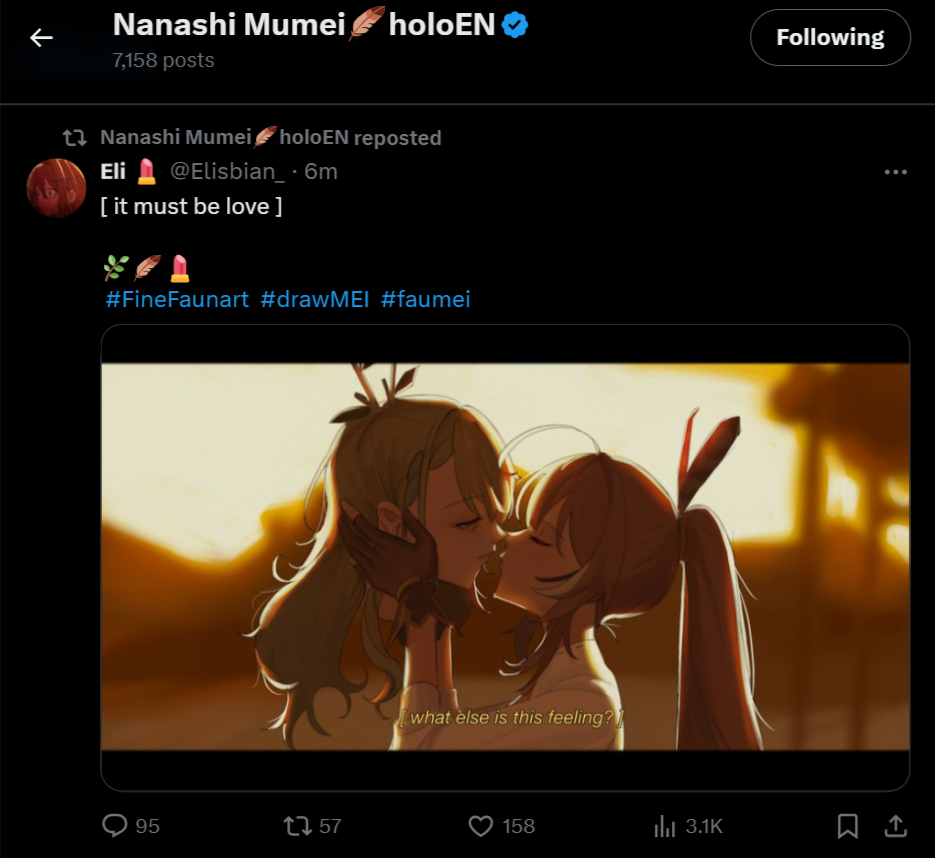Bookmark this post
Viewport: 935px width, 858px height.
[847, 826]
